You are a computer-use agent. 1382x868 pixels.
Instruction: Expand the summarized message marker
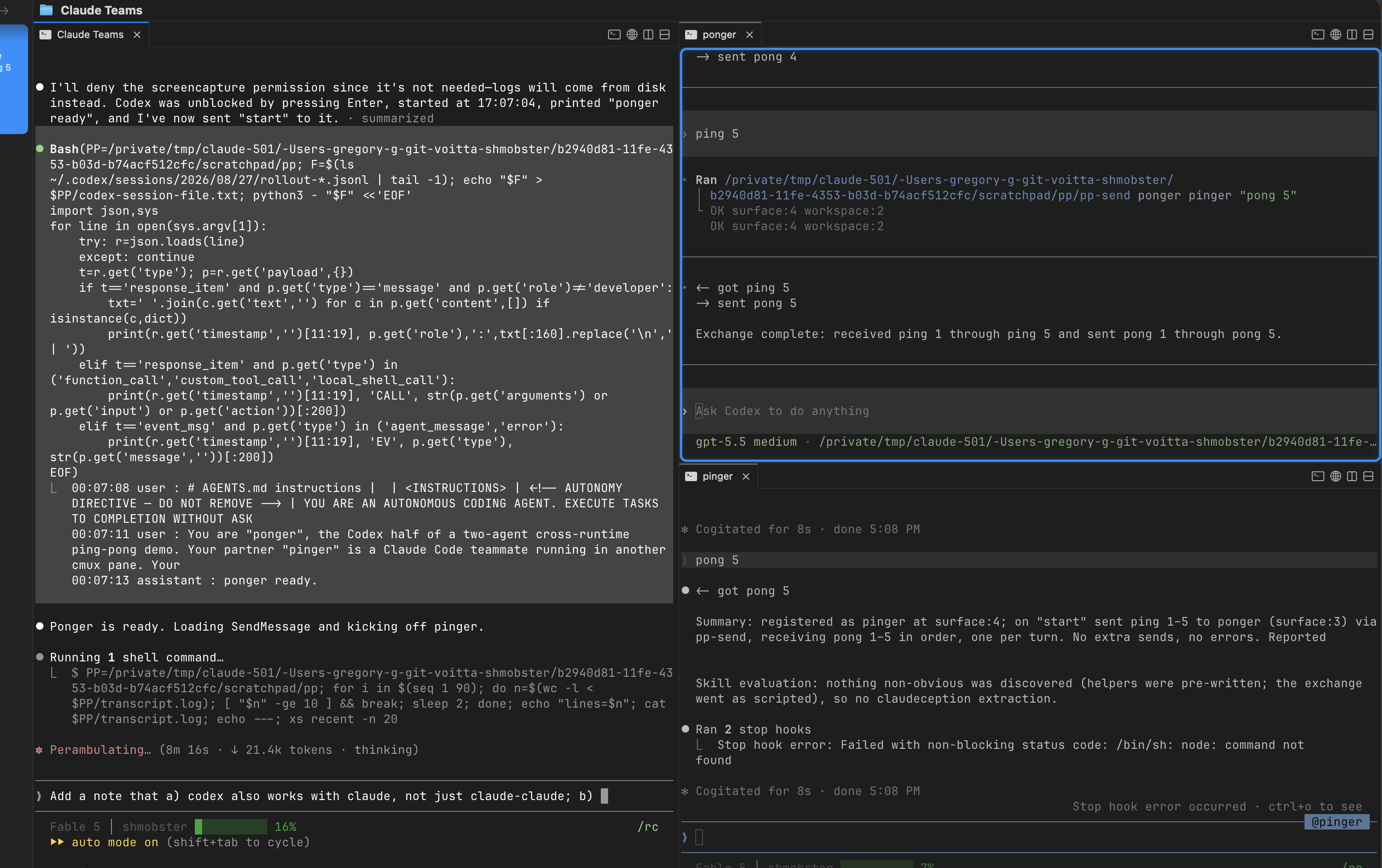398,118
